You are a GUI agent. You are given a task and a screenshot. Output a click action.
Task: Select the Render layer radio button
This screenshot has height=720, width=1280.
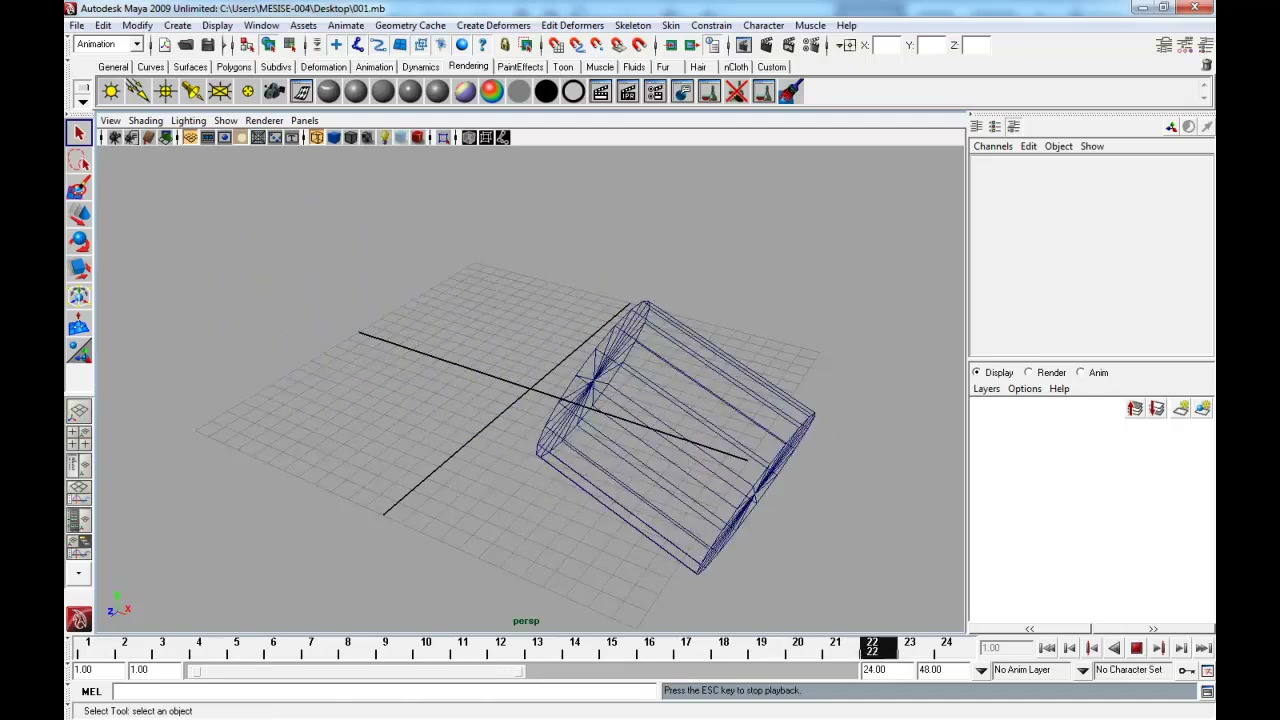click(x=1029, y=372)
